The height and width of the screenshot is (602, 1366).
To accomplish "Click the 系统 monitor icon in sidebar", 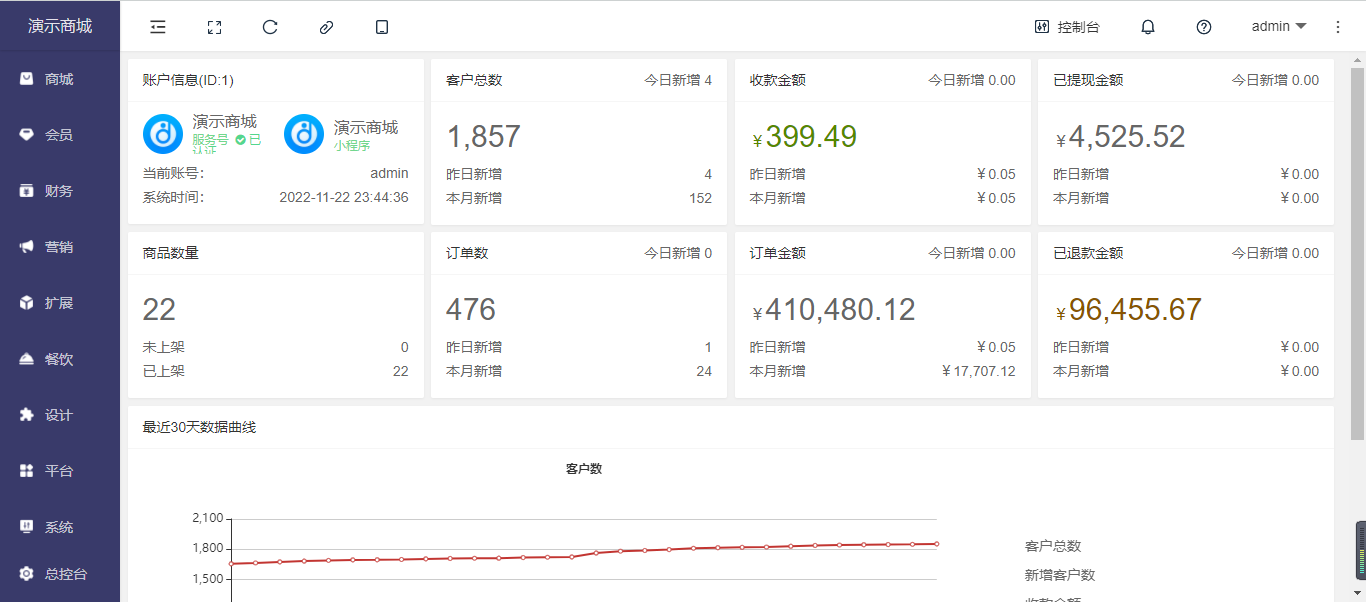I will tap(27, 526).
